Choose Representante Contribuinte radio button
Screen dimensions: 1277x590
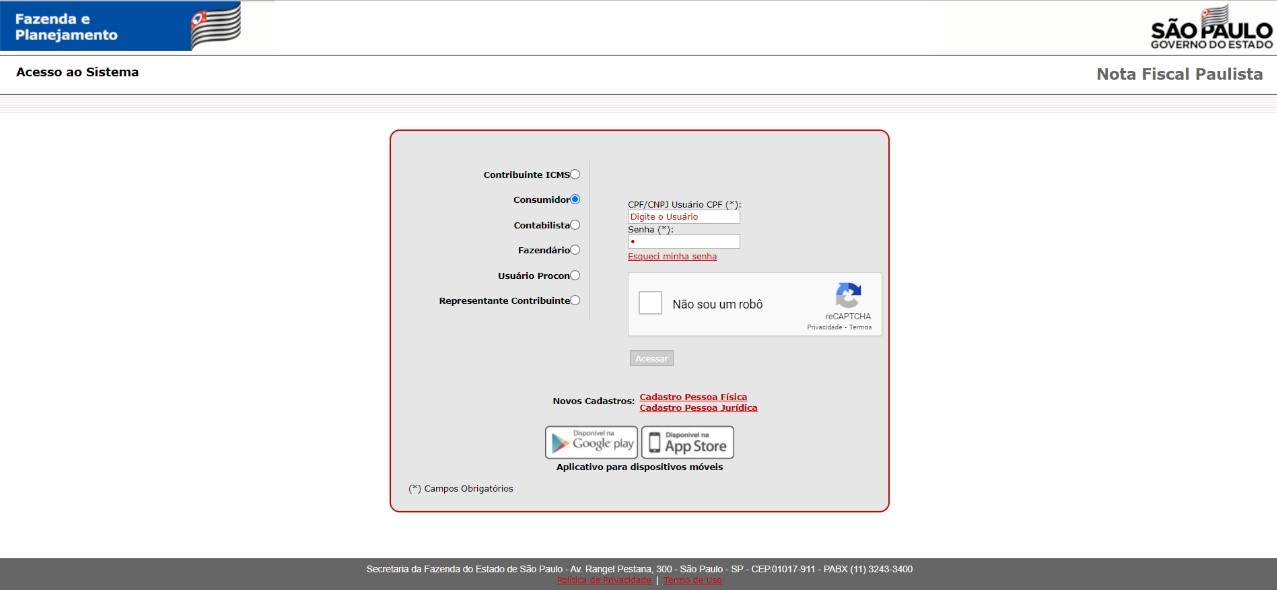pyautogui.click(x=575, y=300)
